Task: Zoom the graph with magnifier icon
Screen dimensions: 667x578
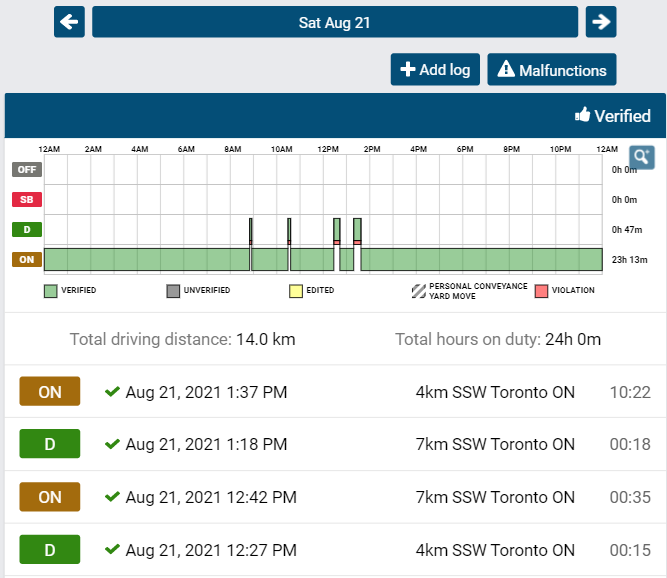Action: coord(641,157)
